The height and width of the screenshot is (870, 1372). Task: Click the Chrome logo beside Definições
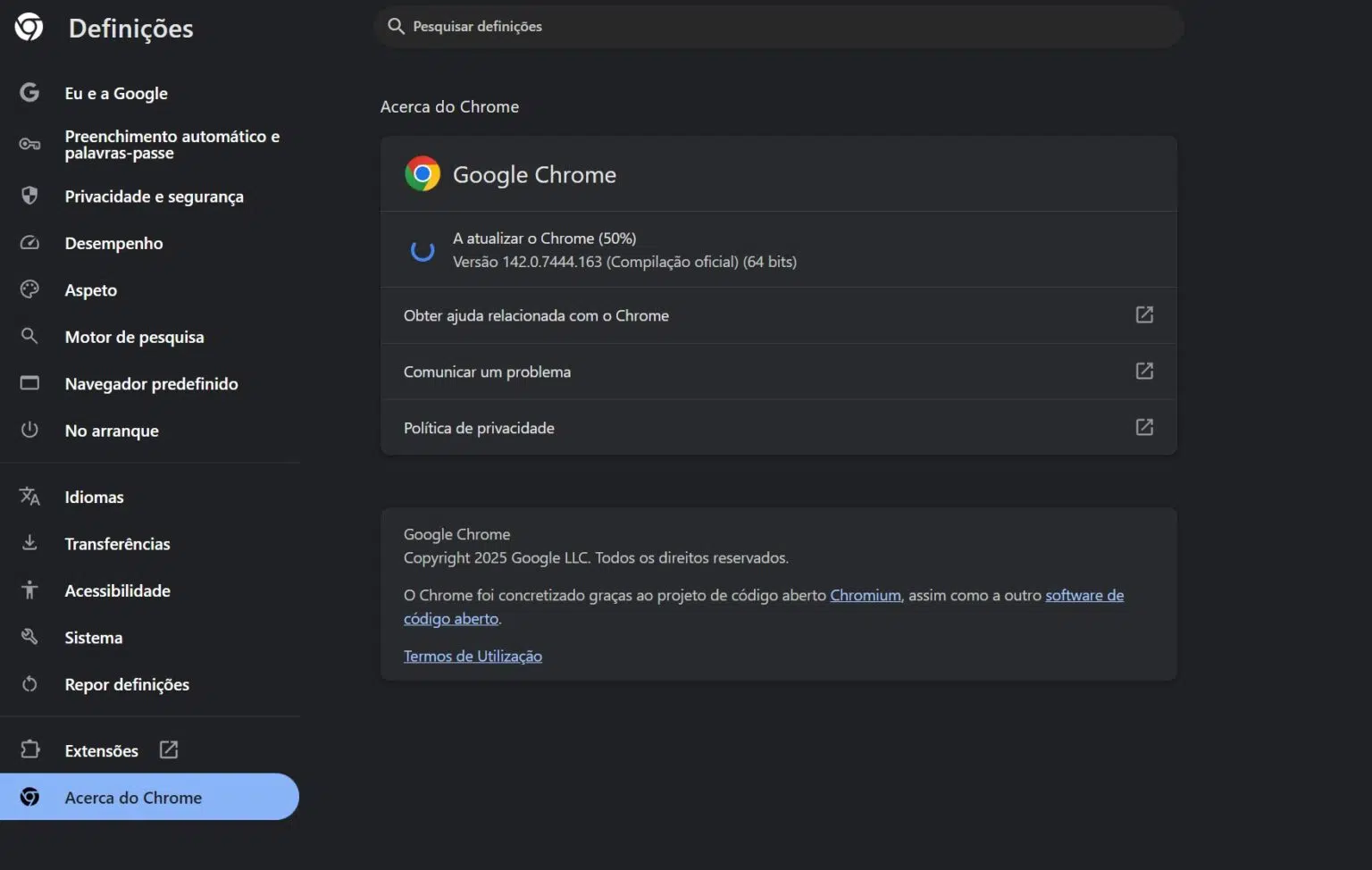pos(29,28)
